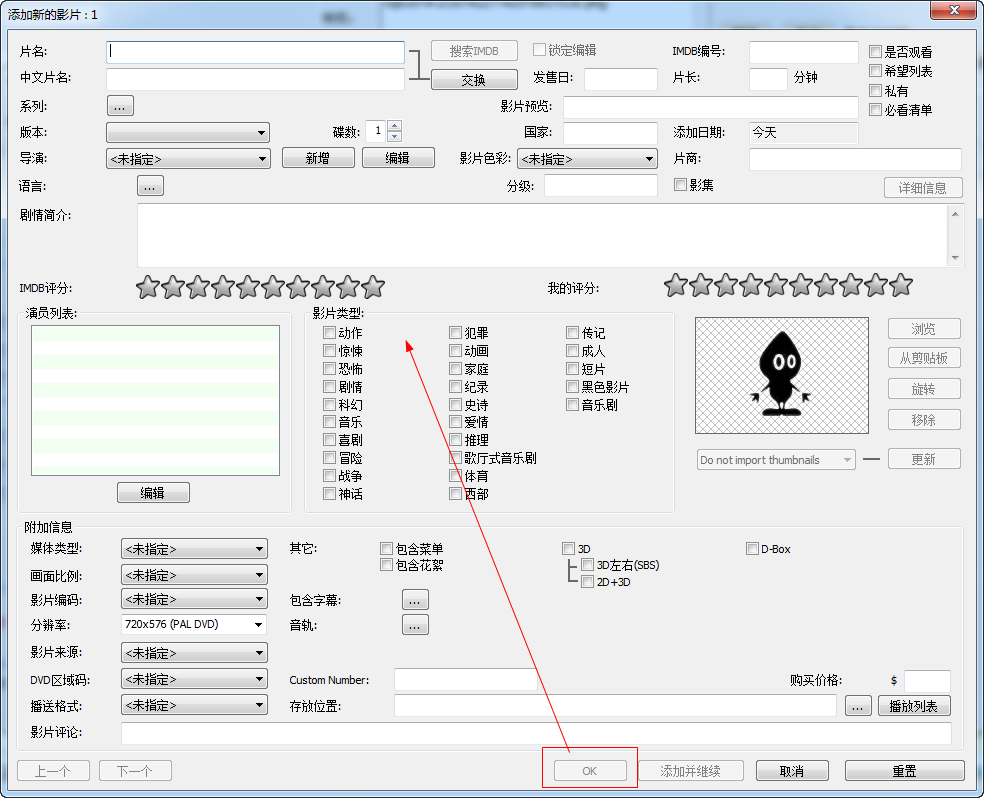Open audio track selection via the ... icon beside 音轨
Viewport: 984px width, 798px height.
point(415,624)
